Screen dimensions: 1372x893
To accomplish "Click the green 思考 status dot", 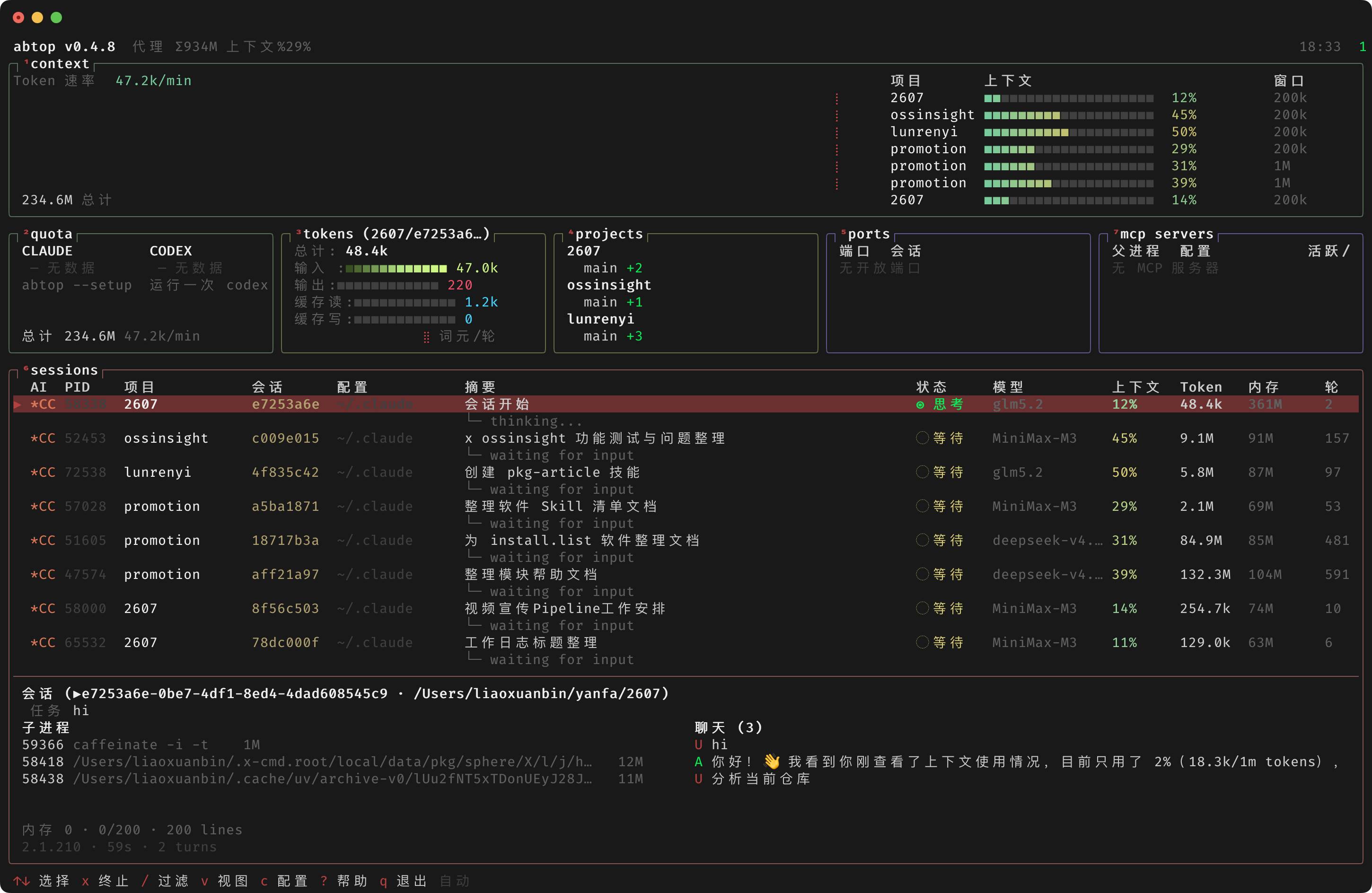I will click(920, 405).
